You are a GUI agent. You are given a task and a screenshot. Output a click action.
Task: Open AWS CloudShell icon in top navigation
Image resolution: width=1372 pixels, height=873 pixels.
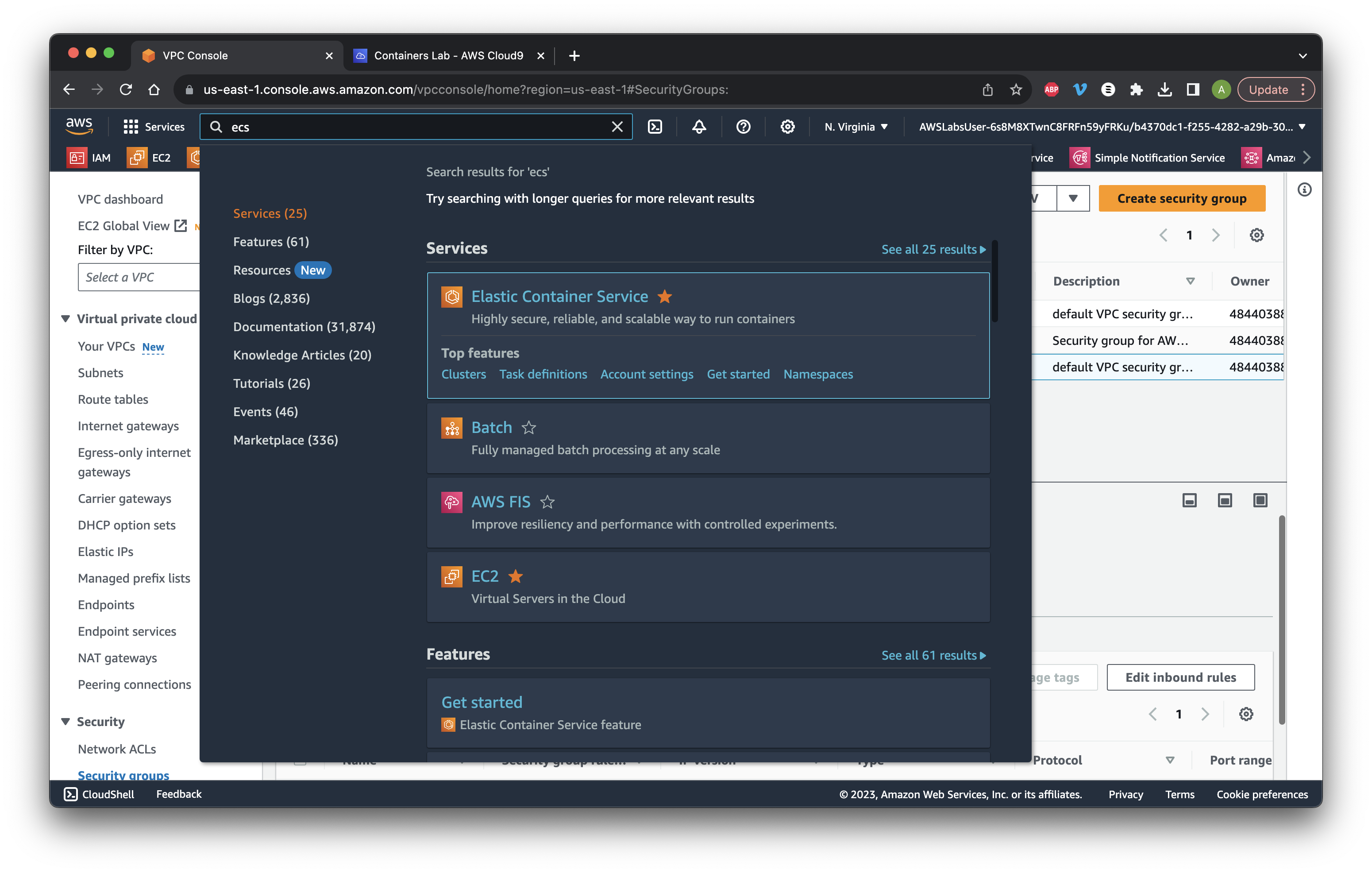coord(655,127)
